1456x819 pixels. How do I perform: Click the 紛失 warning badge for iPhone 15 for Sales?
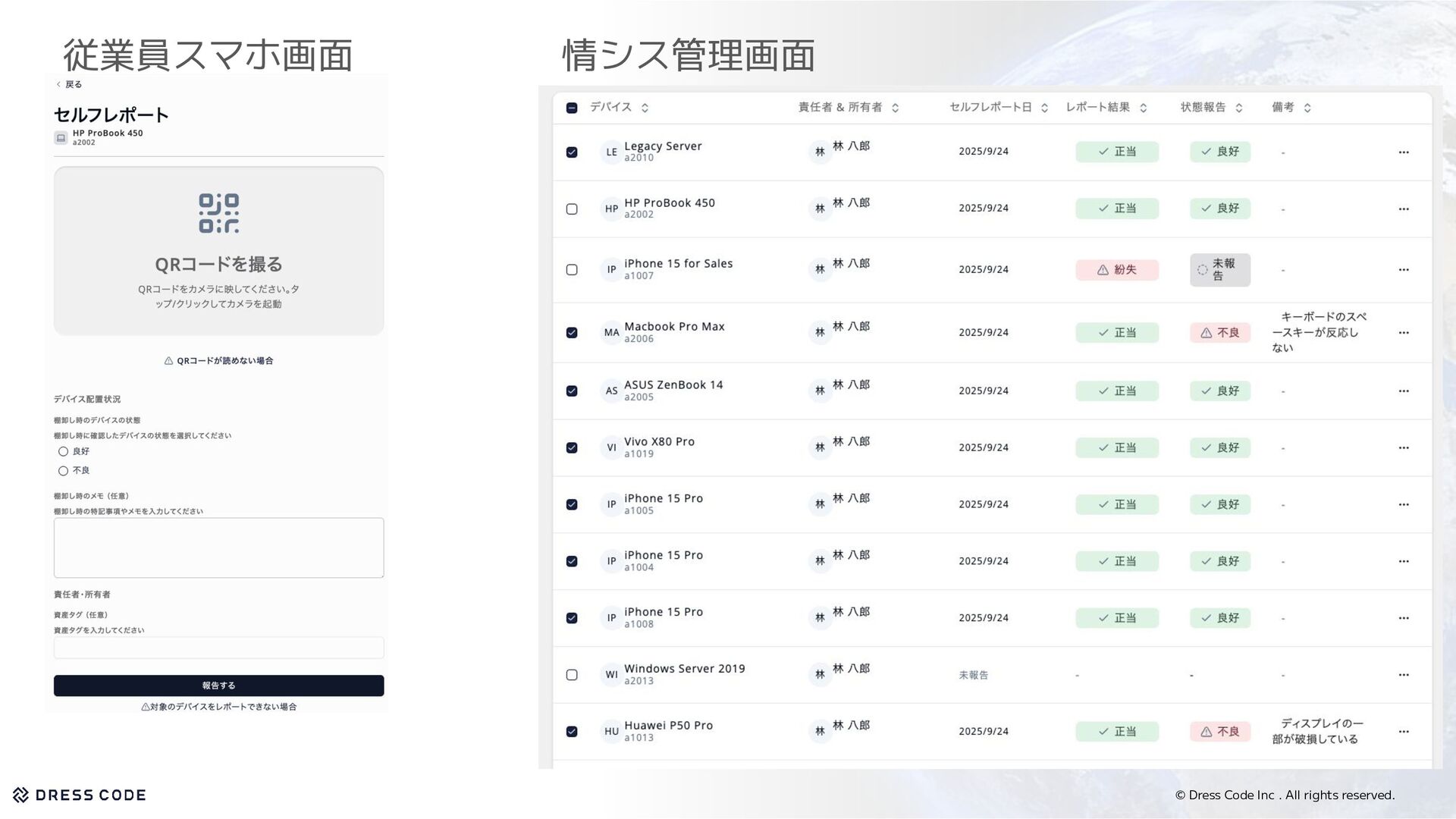click(1116, 270)
